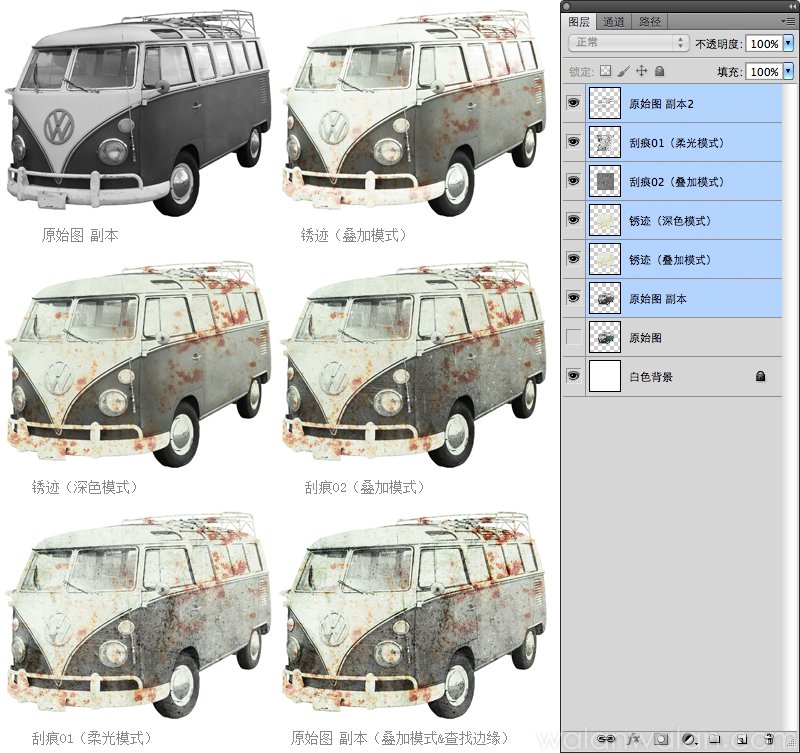
Task: Lock layer position icon
Action: pyautogui.click(x=641, y=72)
